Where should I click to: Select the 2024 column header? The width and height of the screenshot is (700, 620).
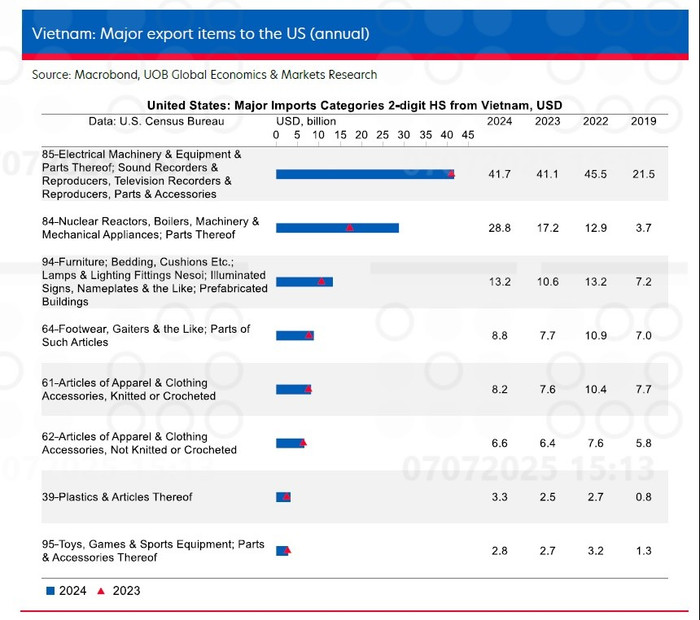coord(499,121)
